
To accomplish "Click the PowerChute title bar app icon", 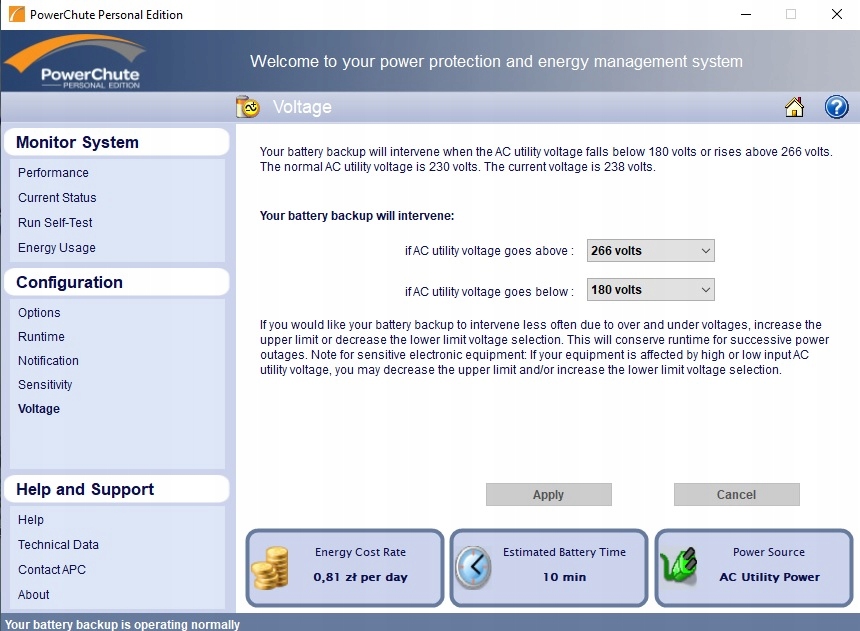I will 16,14.
